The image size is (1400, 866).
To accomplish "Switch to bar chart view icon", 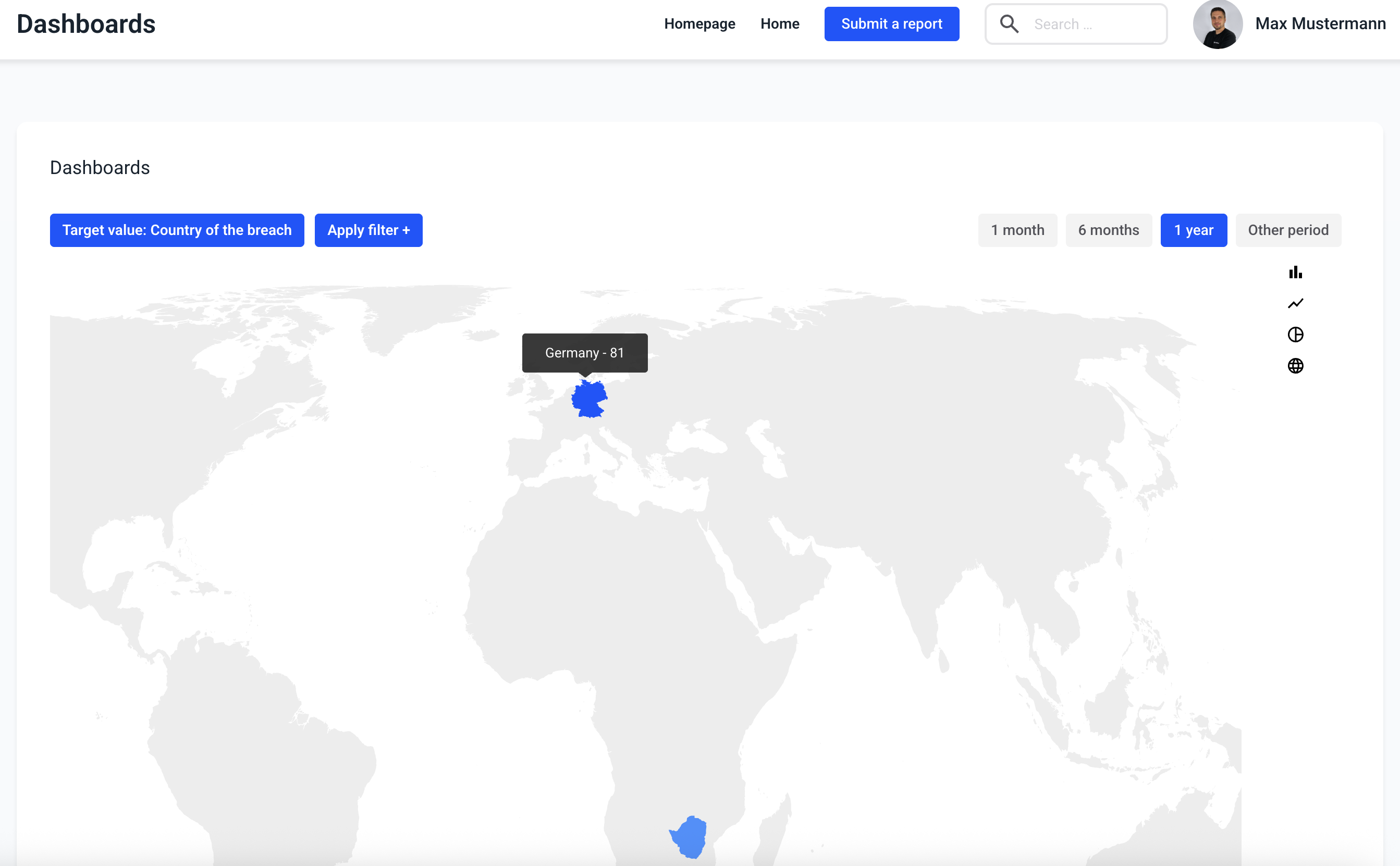I will [x=1295, y=272].
